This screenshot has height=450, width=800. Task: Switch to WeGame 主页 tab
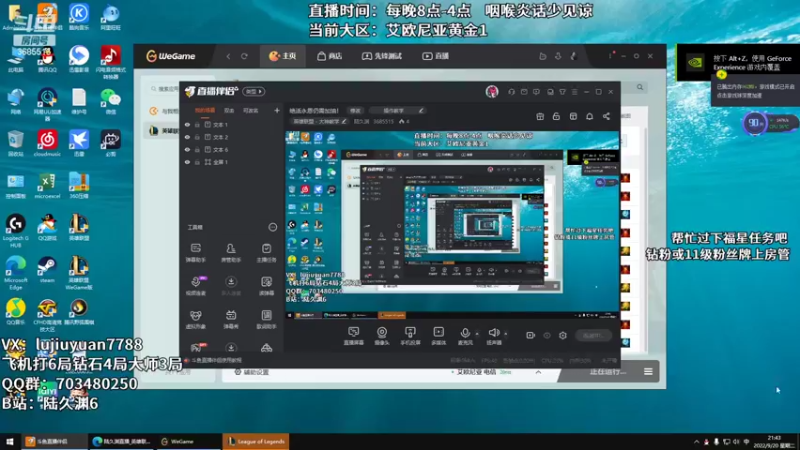point(283,56)
